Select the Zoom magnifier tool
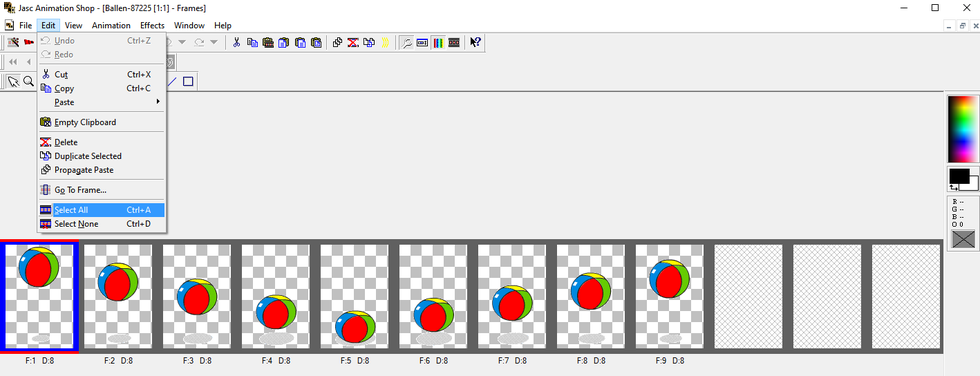The height and width of the screenshot is (376, 980). coord(28,81)
